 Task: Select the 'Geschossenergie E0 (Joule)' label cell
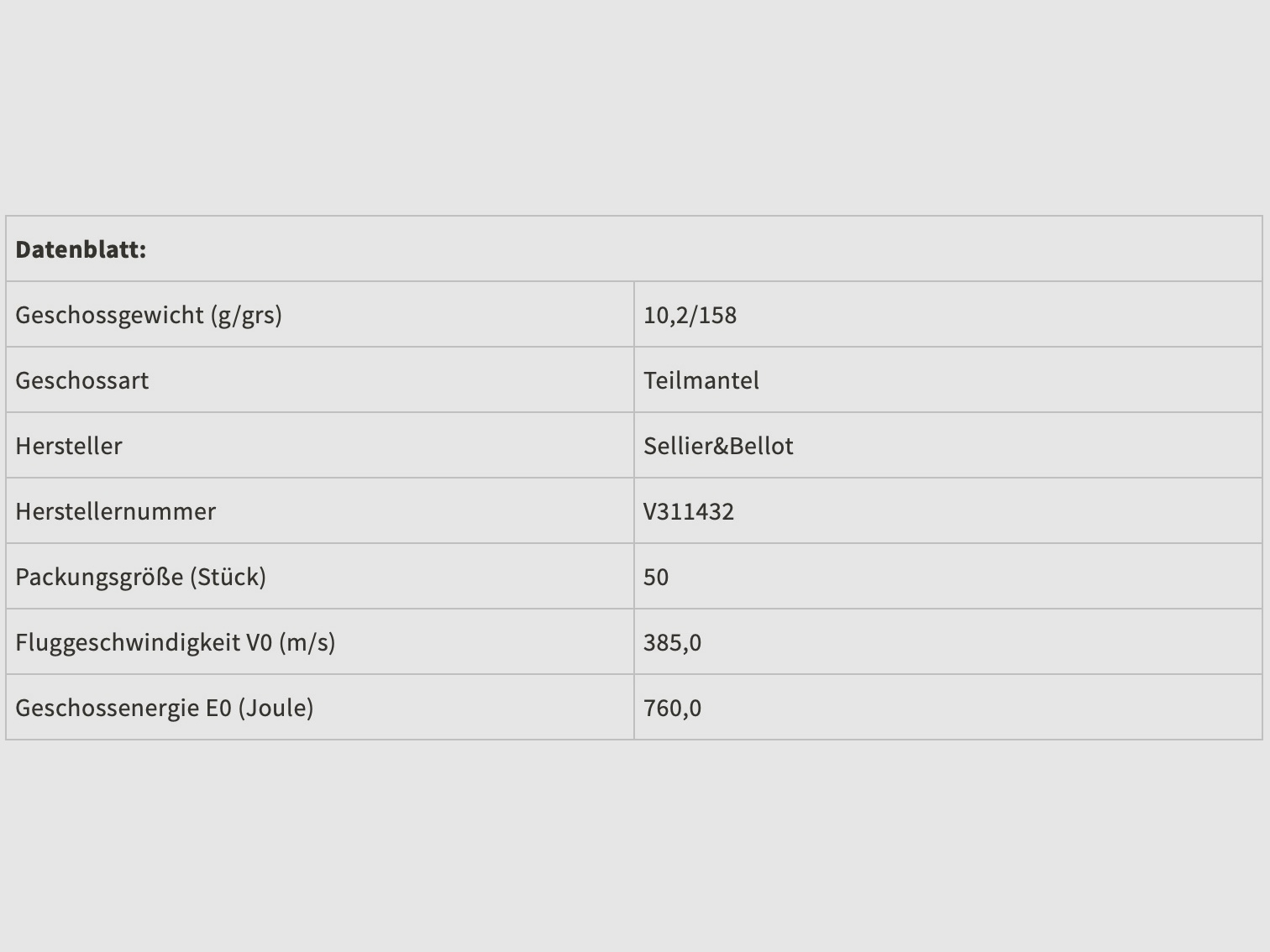[x=164, y=708]
